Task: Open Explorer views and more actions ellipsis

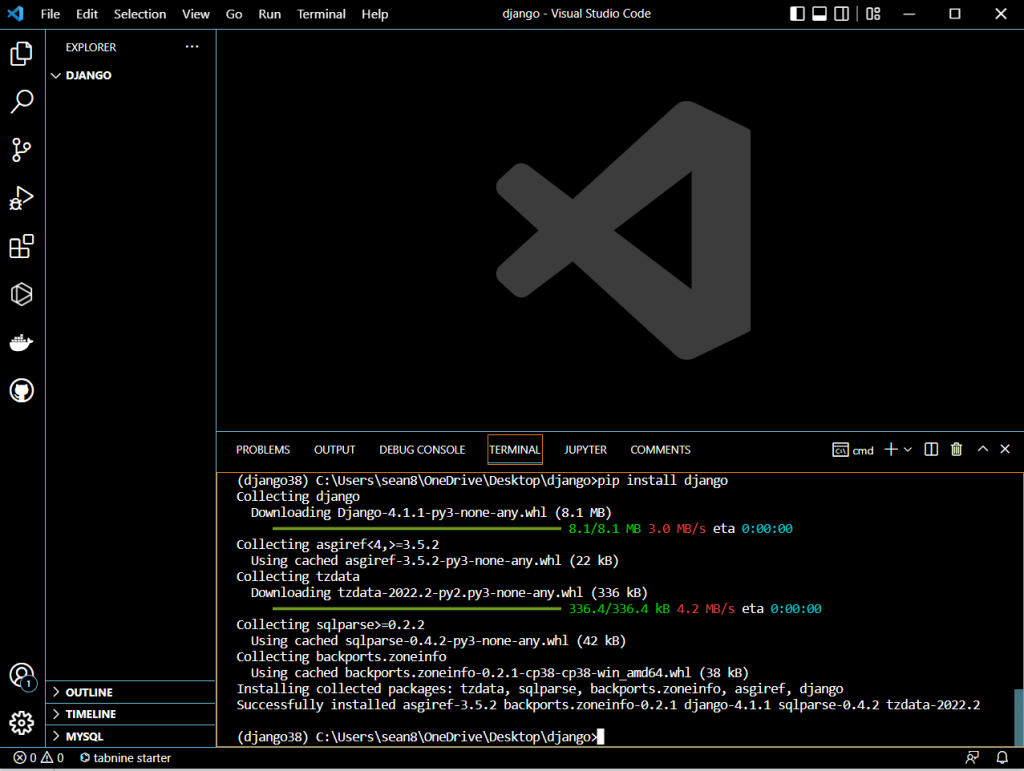Action: [192, 46]
